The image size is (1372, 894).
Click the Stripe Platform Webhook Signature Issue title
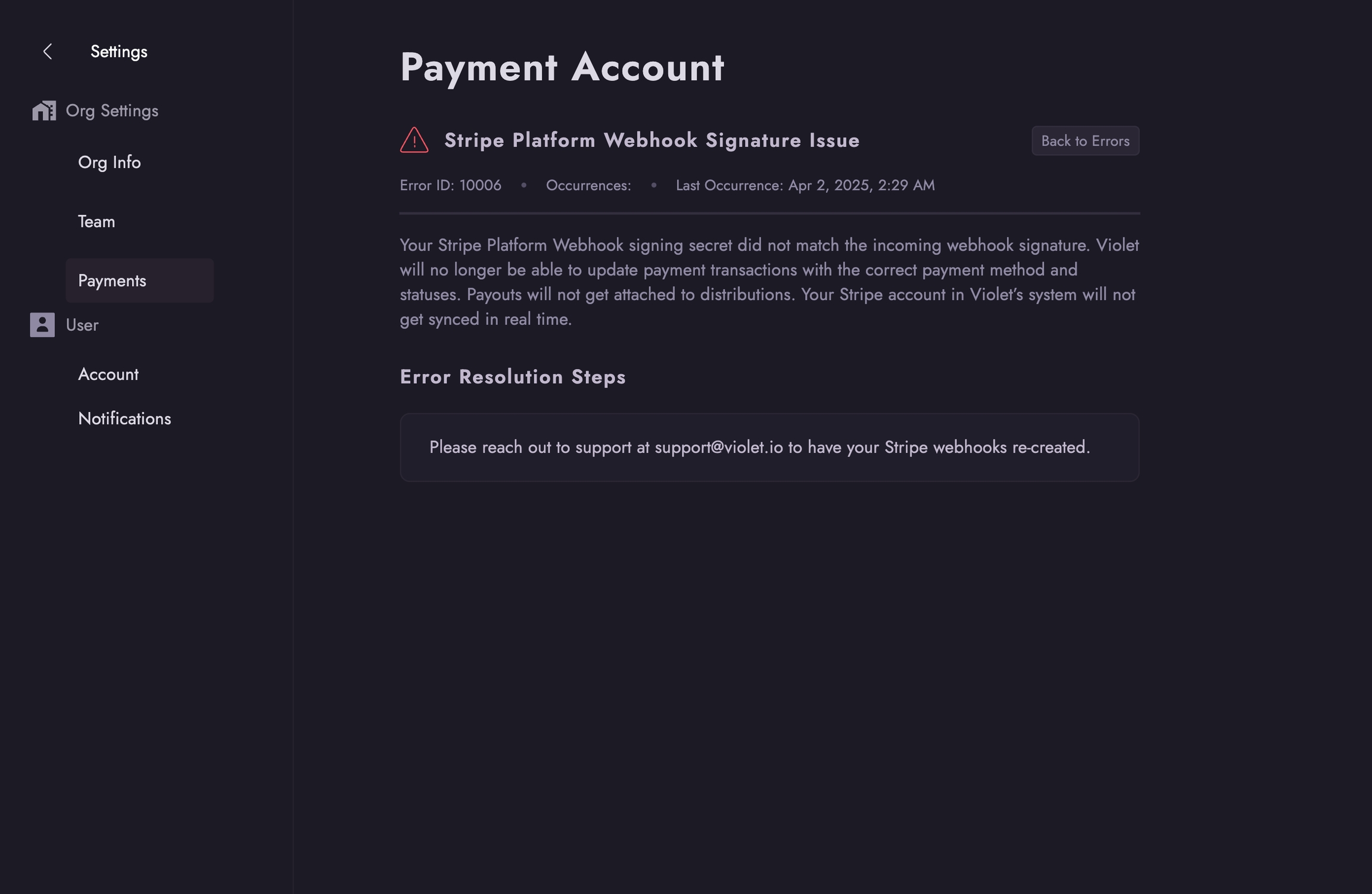(651, 140)
